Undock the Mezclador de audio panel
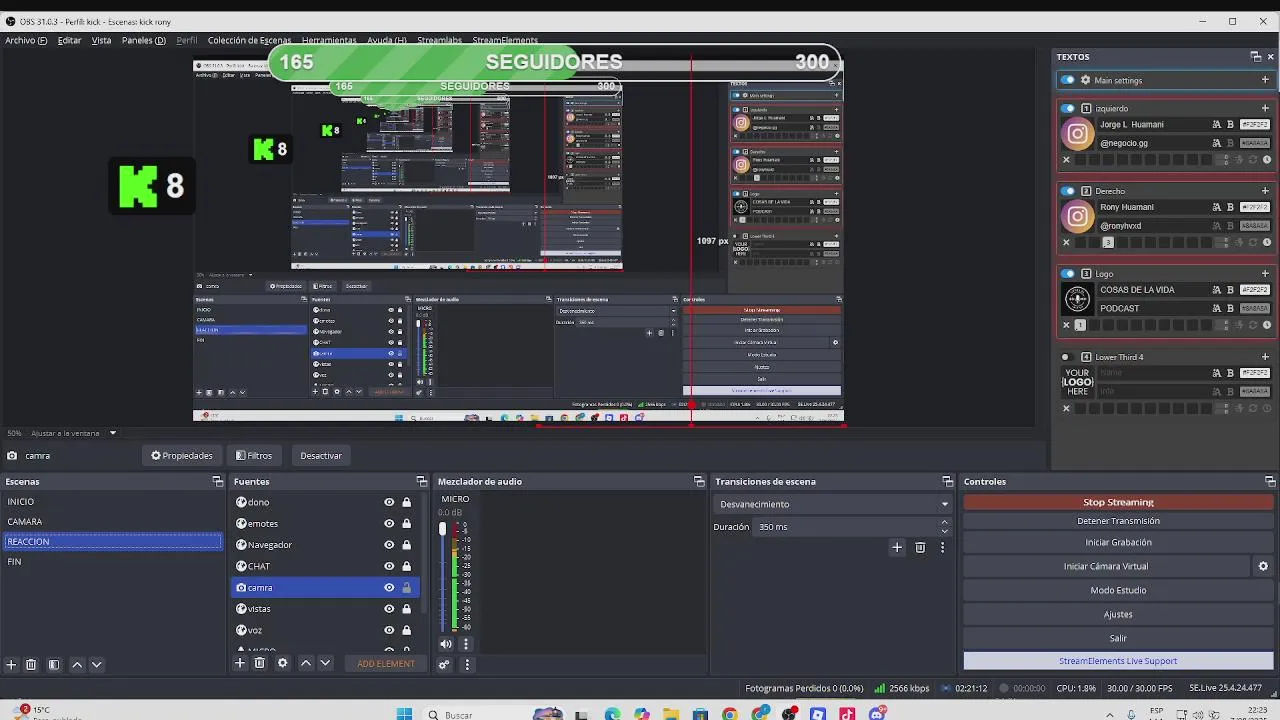 click(x=699, y=481)
